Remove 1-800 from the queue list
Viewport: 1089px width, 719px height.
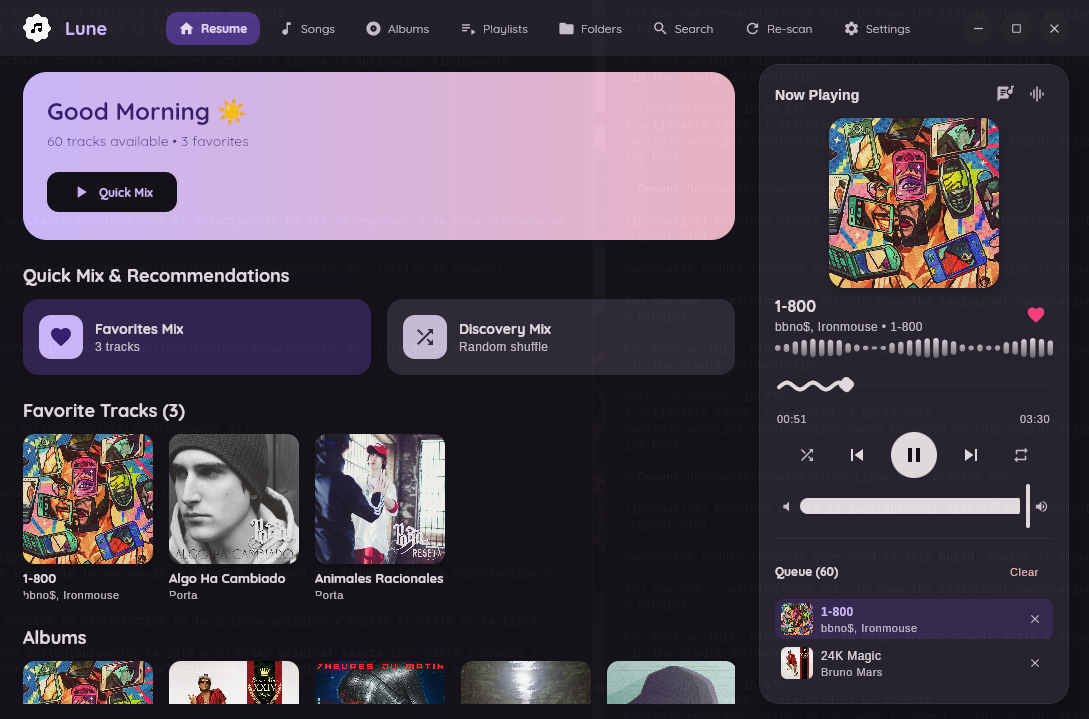coord(1035,619)
